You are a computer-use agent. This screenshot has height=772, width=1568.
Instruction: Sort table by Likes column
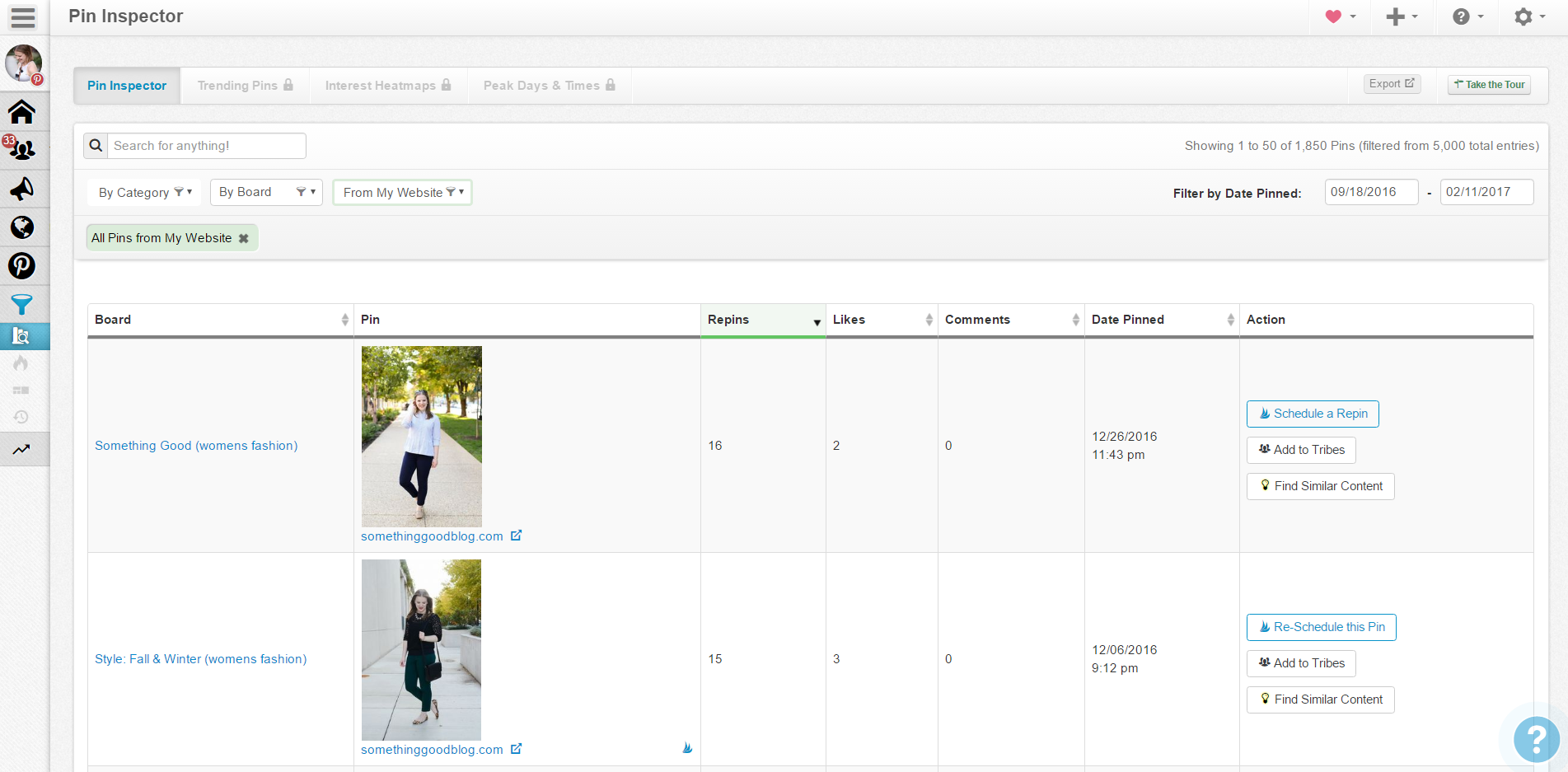point(882,320)
